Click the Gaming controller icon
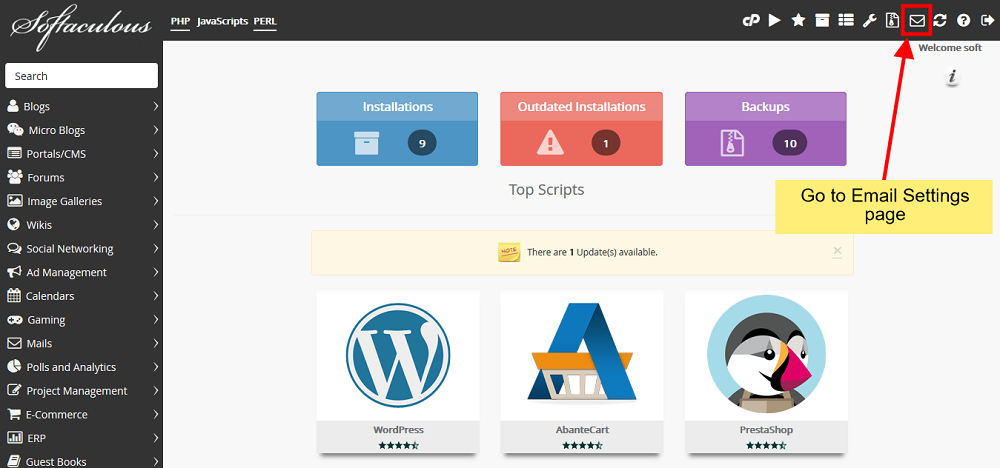 [x=14, y=319]
